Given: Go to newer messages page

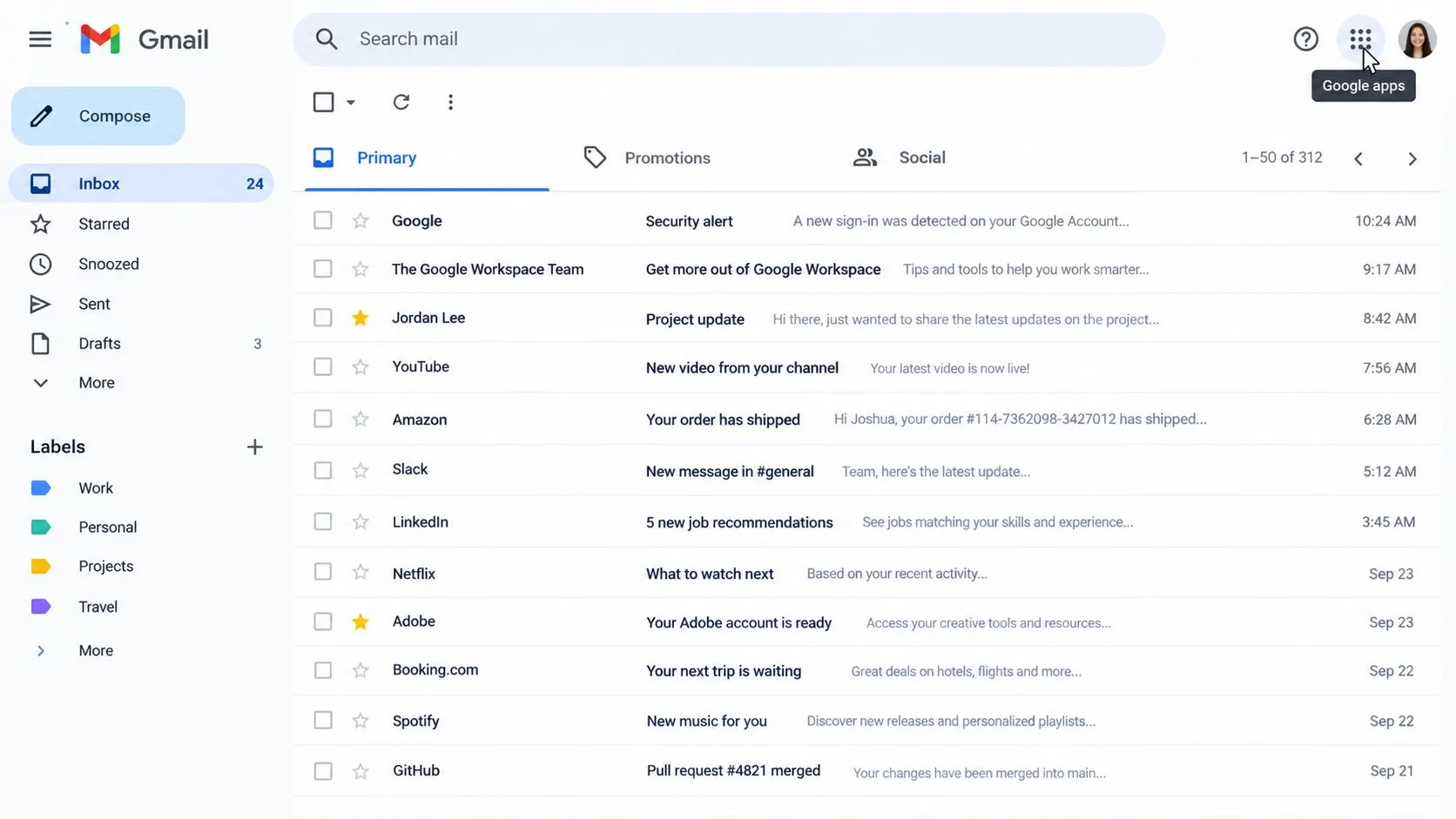Looking at the screenshot, I should (x=1358, y=158).
